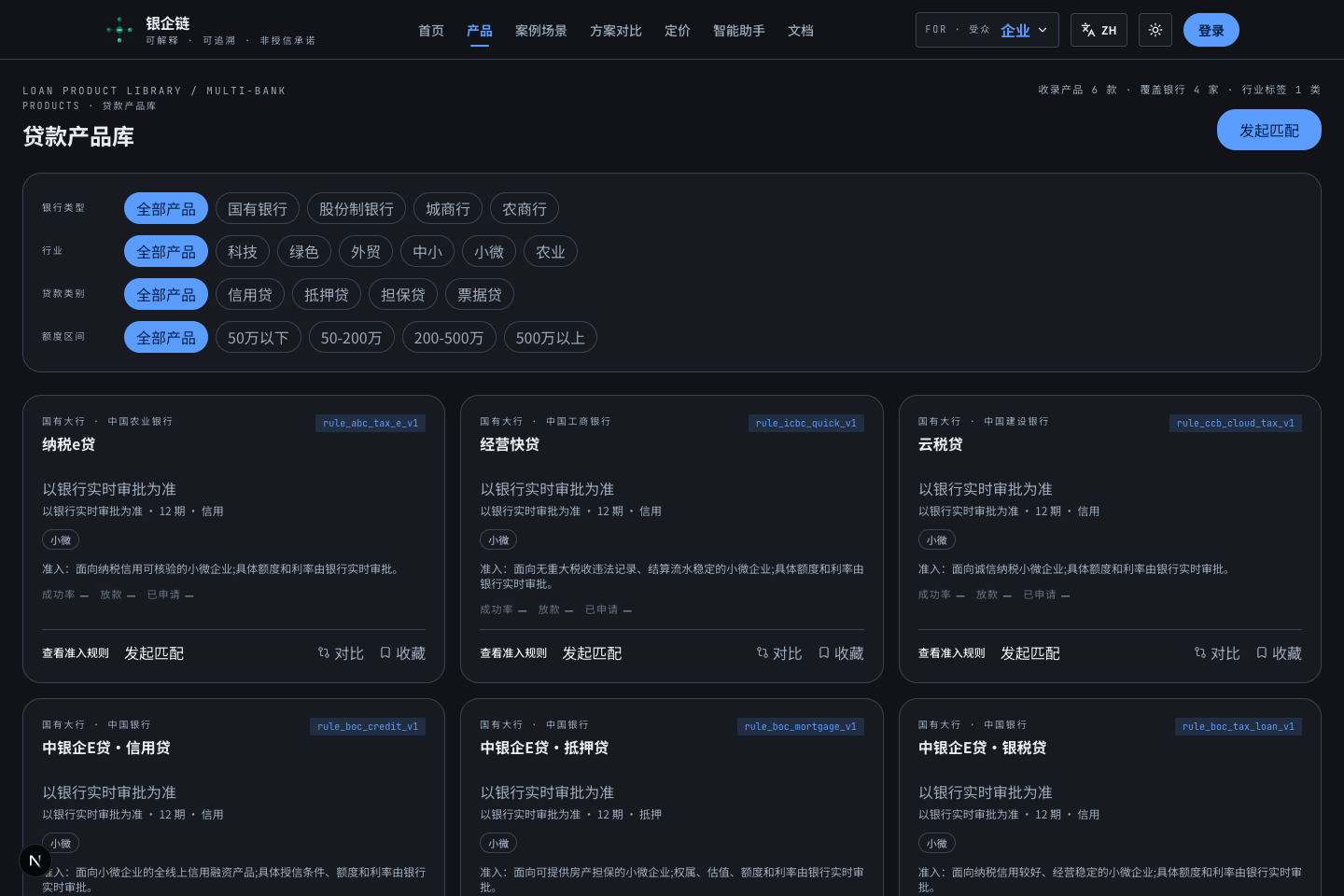Image resolution: width=1344 pixels, height=896 pixels.
Task: Filter industry by 小微 in the 行业 row
Action: tap(489, 252)
